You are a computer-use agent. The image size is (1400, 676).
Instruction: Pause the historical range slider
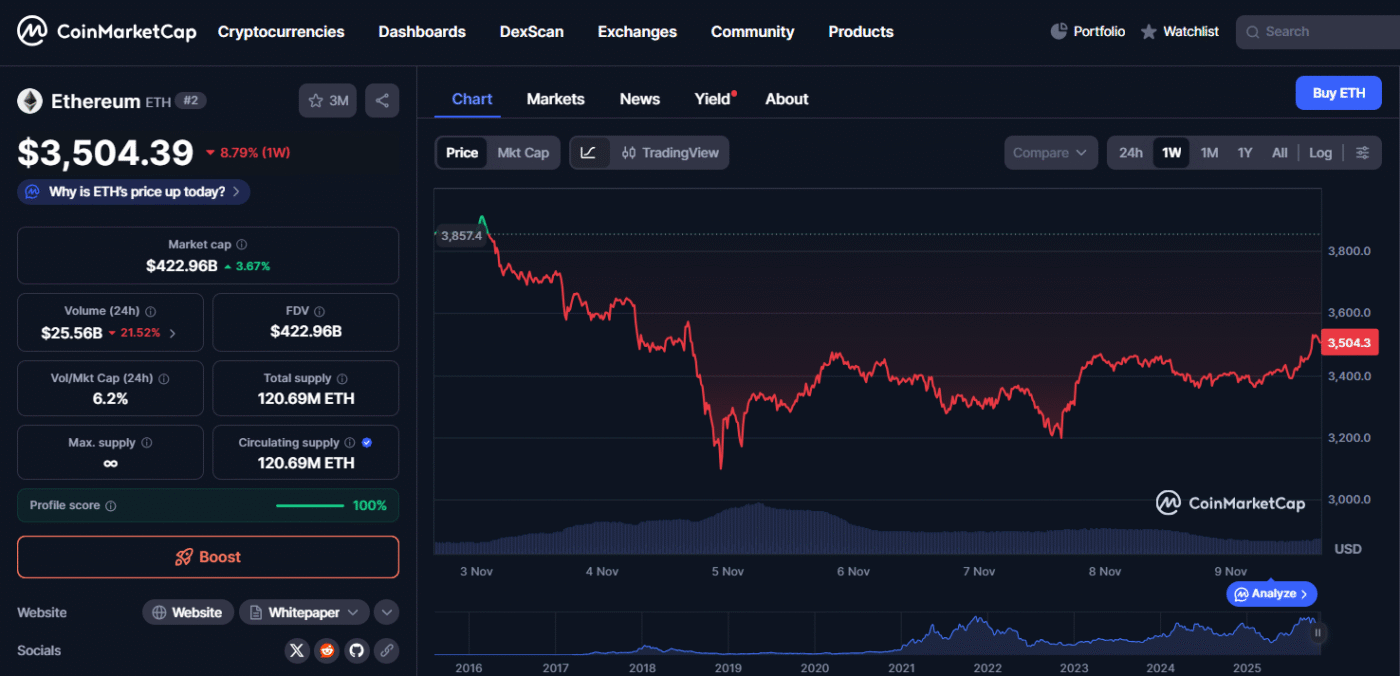(1318, 632)
